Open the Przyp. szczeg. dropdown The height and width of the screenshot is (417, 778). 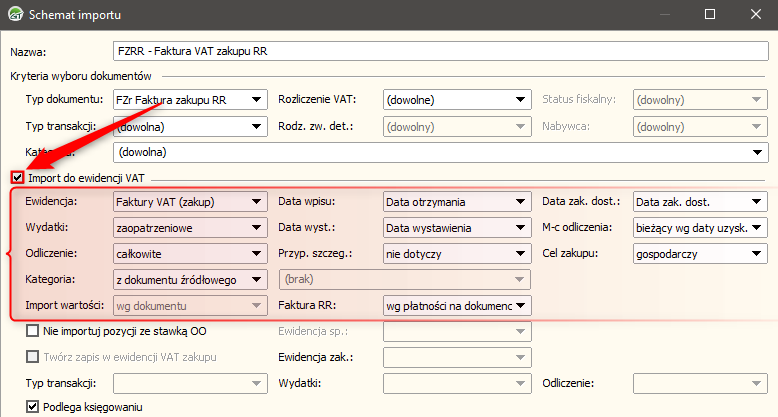point(521,254)
